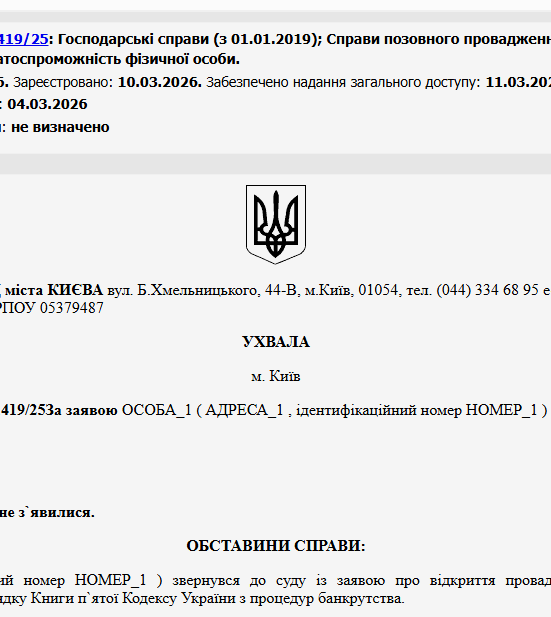Click the Ukrainian trident coat of arms image

tap(276, 224)
